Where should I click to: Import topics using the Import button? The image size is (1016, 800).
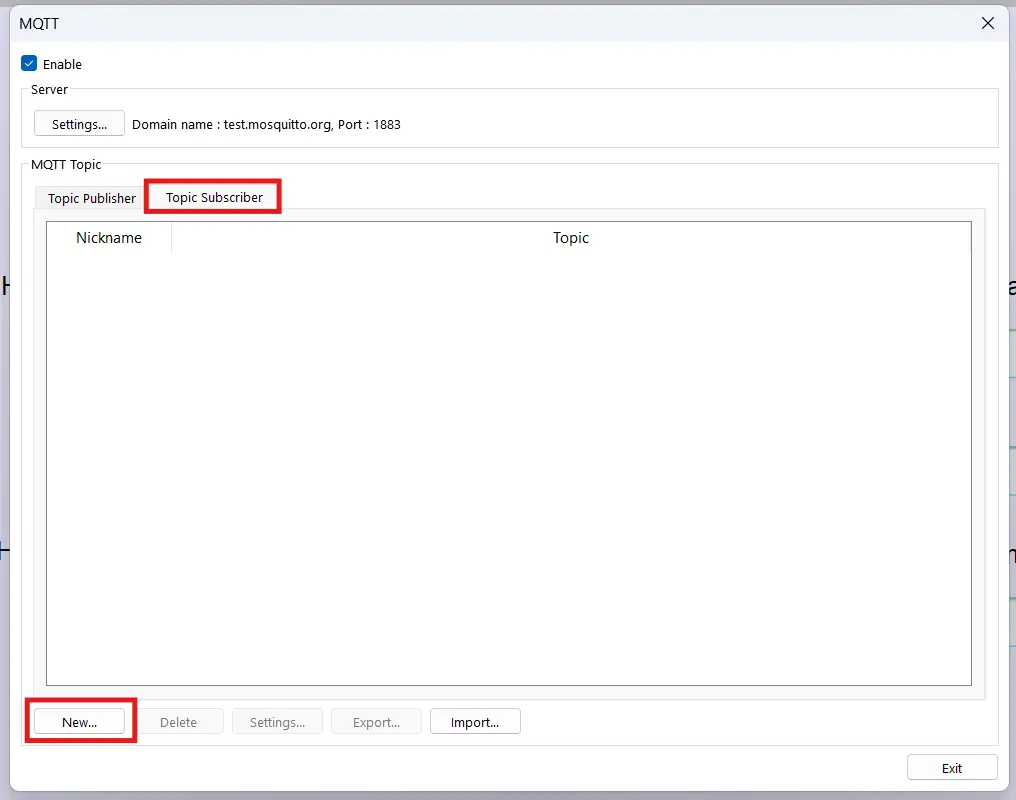point(475,720)
